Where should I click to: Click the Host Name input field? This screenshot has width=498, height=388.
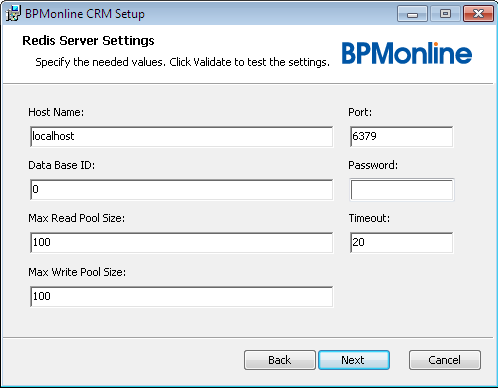point(181,136)
